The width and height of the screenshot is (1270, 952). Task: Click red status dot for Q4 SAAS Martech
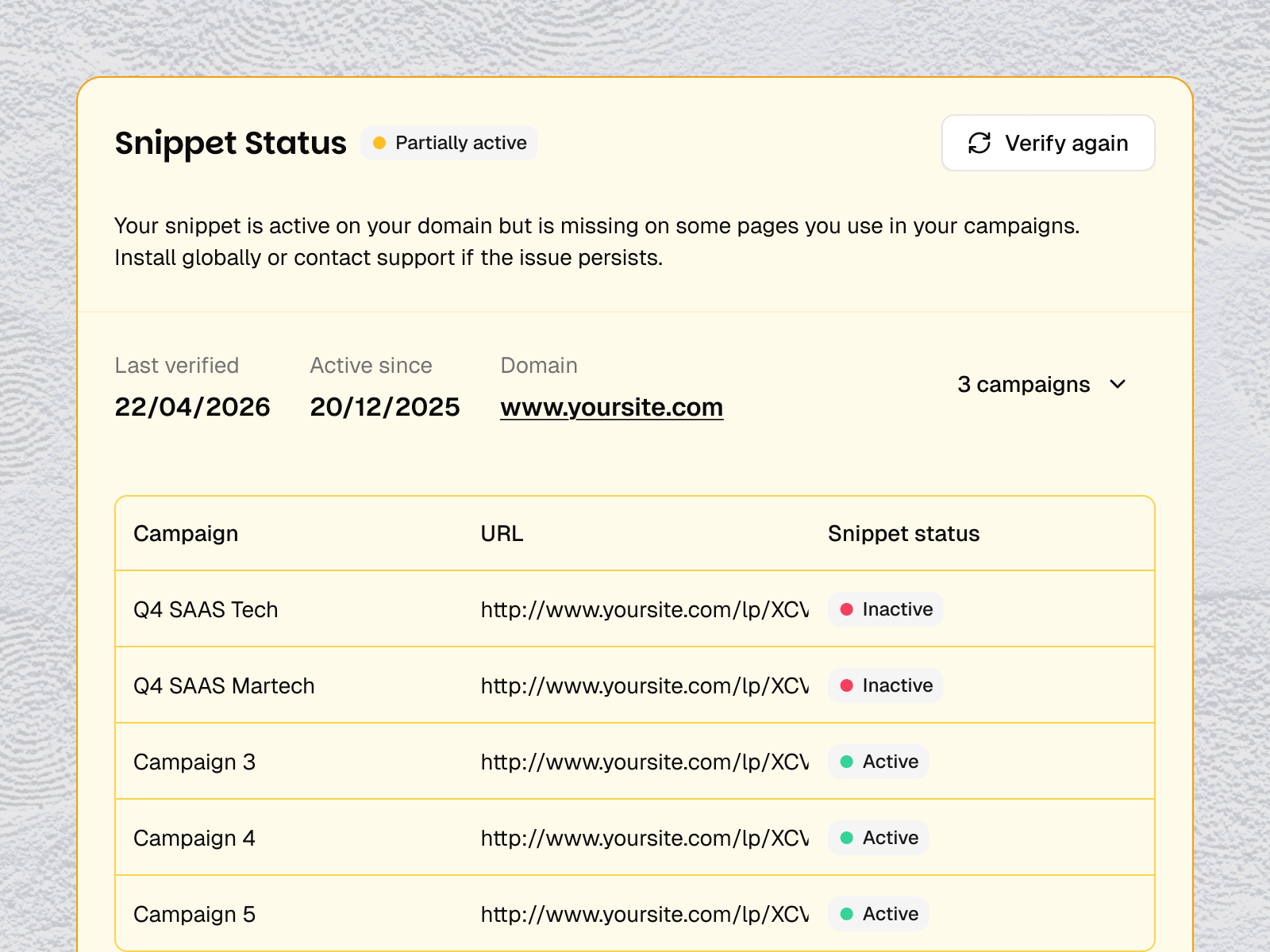click(x=847, y=685)
